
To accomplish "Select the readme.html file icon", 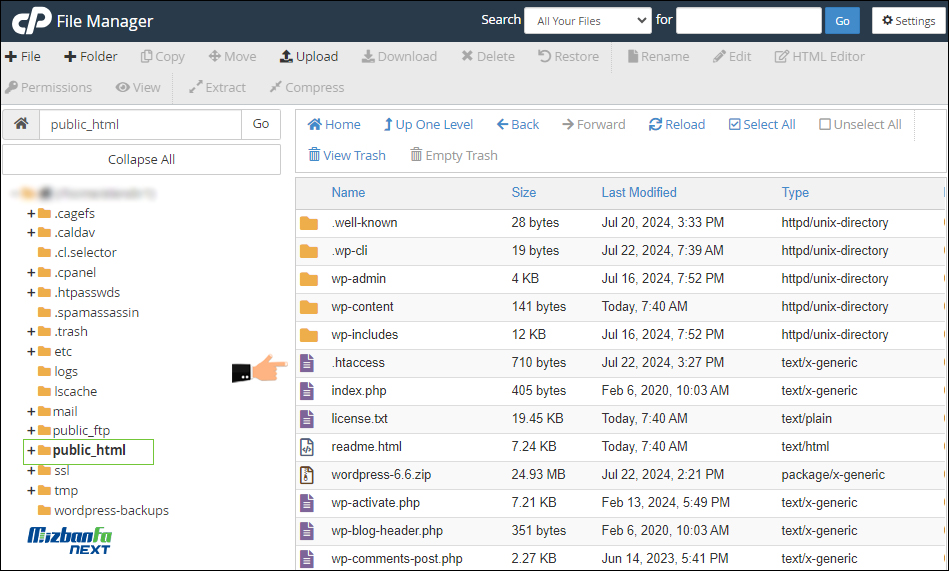I will (307, 447).
